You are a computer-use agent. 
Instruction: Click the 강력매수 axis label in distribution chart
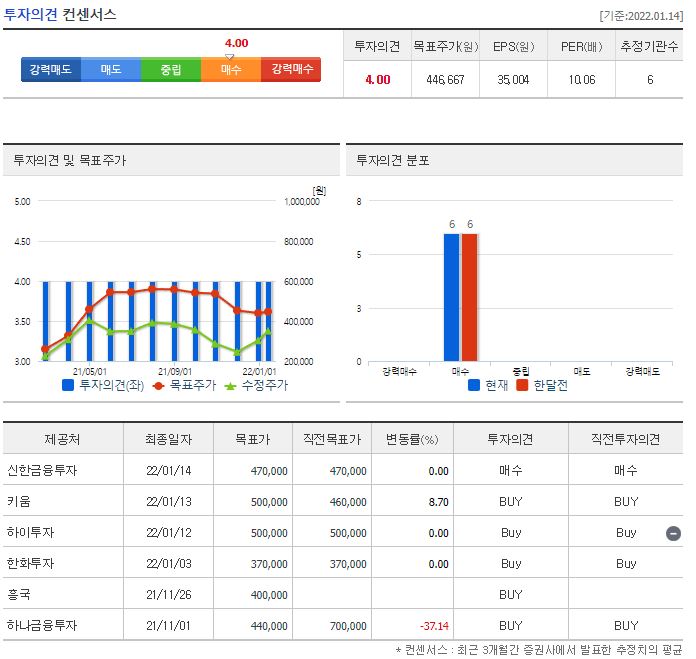(399, 371)
